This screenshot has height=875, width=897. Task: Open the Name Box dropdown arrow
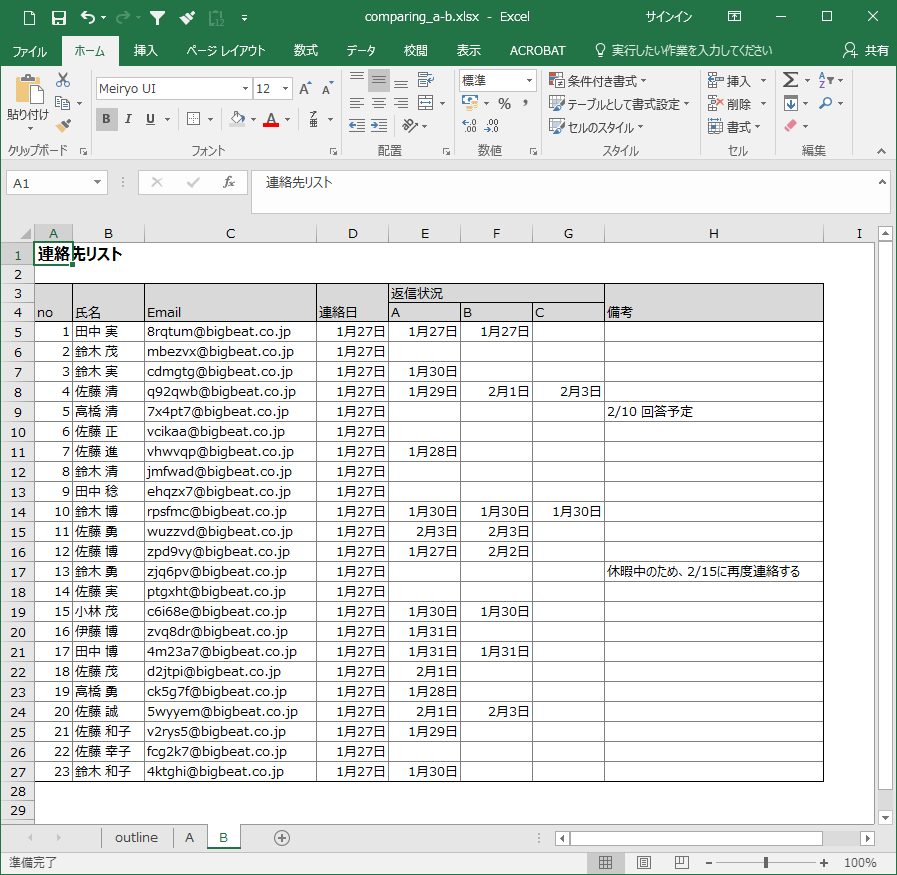pos(97,183)
